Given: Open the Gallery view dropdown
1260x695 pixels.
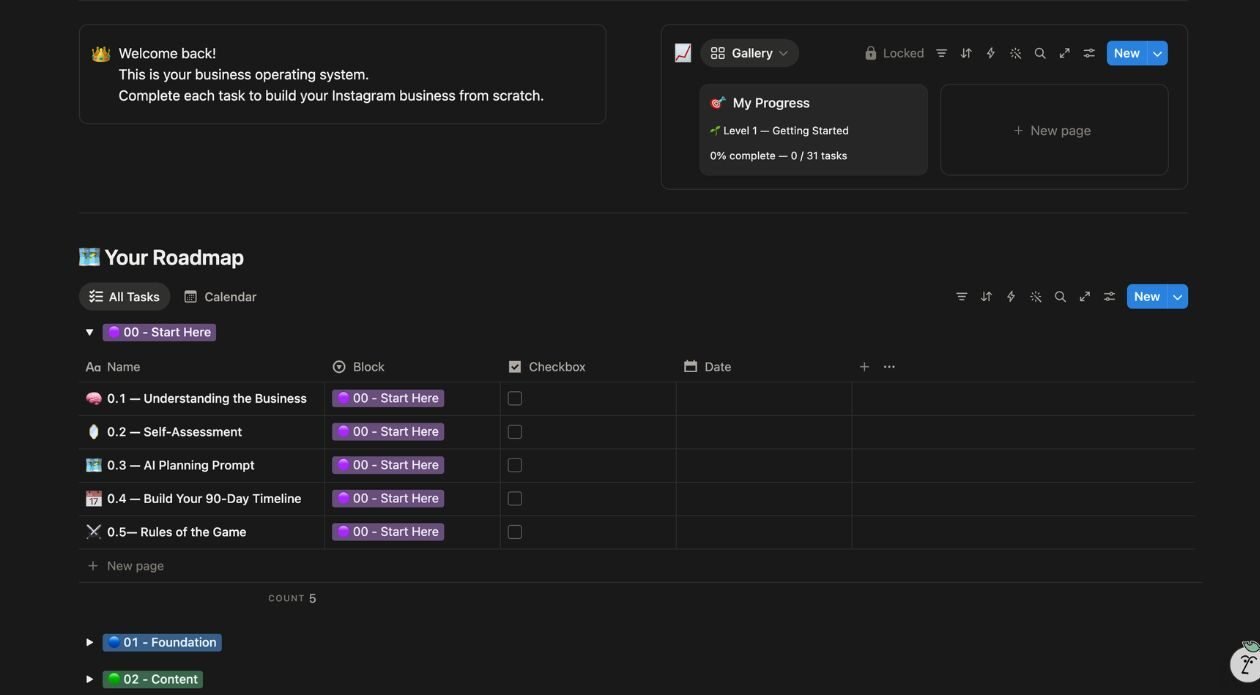Looking at the screenshot, I should (750, 54).
